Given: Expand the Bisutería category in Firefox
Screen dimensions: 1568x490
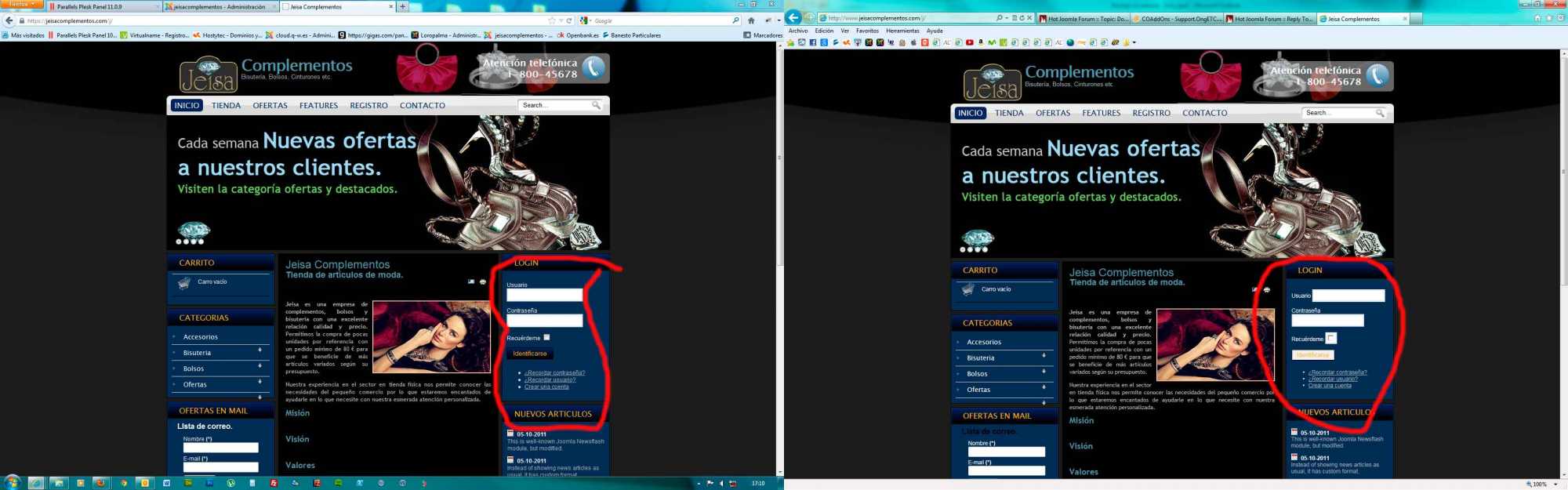Looking at the screenshot, I should pos(260,350).
